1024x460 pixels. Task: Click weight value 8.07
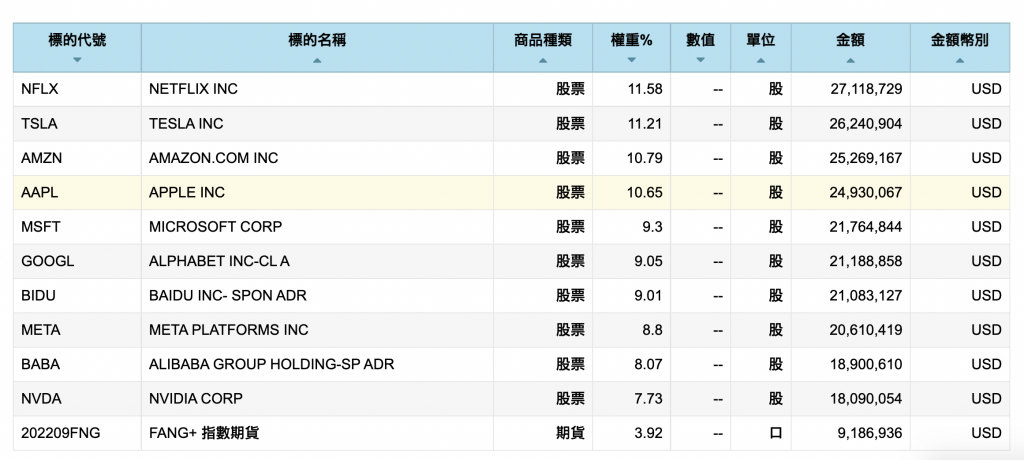[x=648, y=364]
